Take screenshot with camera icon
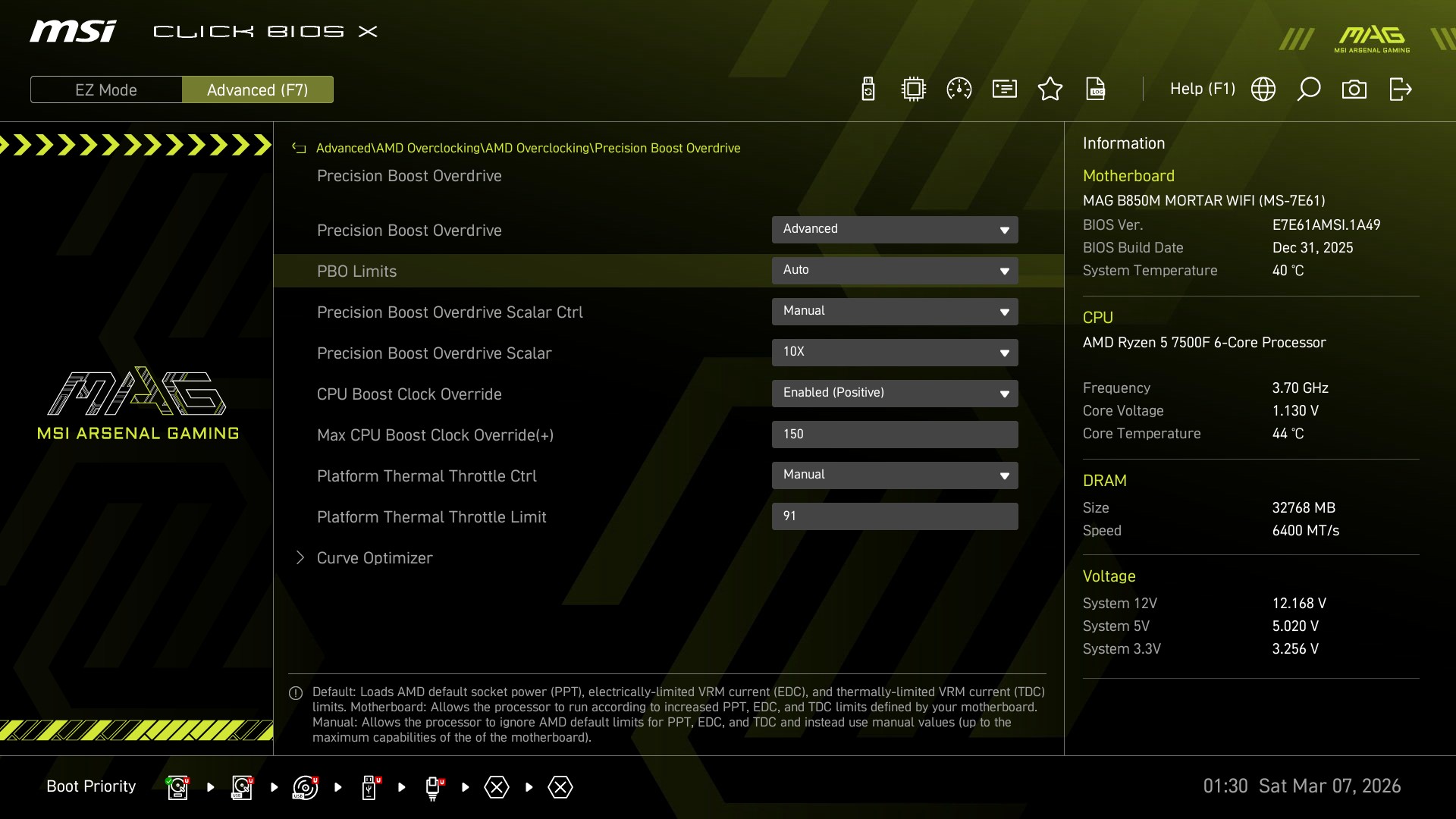 (1354, 89)
